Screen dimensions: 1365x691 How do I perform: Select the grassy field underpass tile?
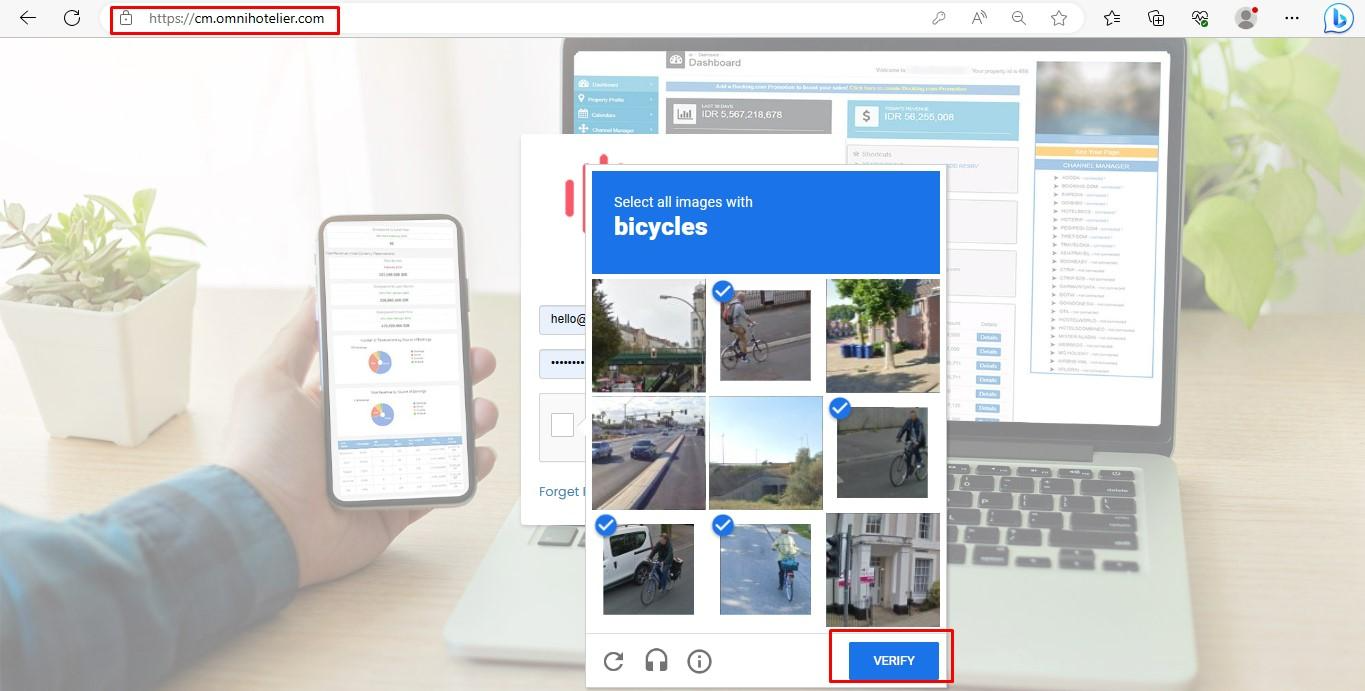(x=765, y=453)
